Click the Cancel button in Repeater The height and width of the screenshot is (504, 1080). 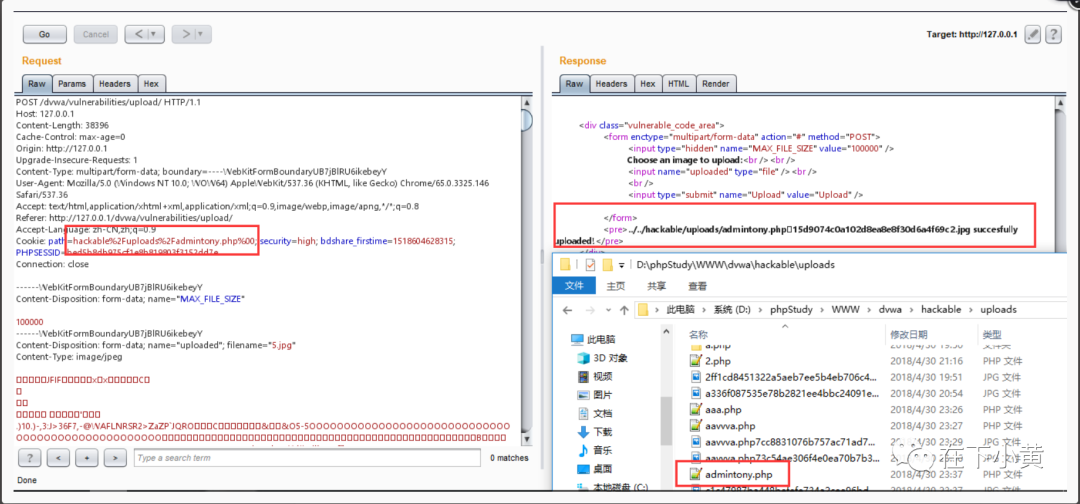[x=96, y=34]
